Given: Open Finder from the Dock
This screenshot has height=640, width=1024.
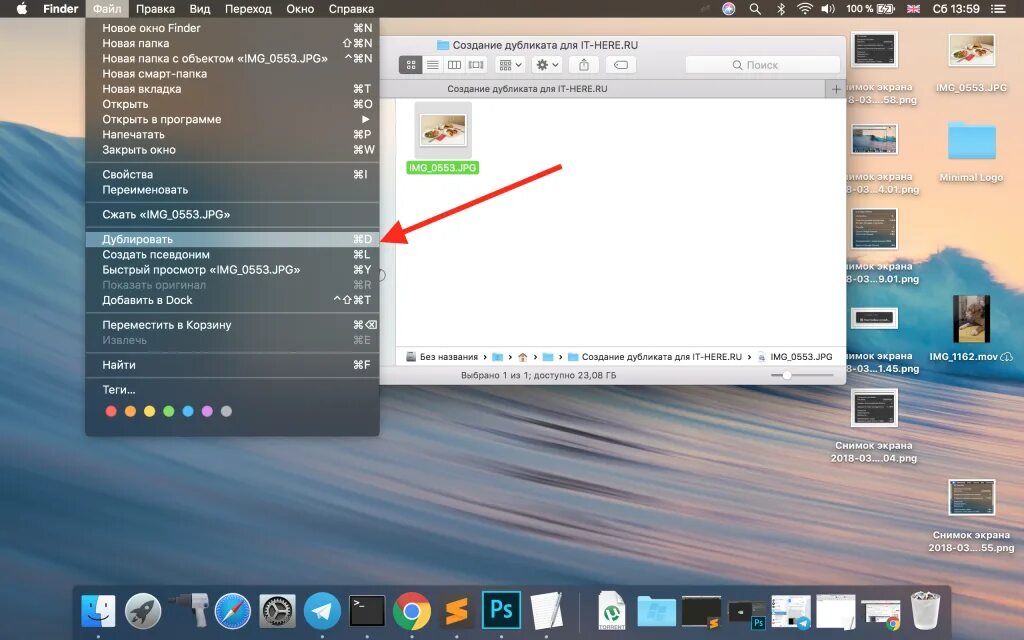Looking at the screenshot, I should 98,612.
